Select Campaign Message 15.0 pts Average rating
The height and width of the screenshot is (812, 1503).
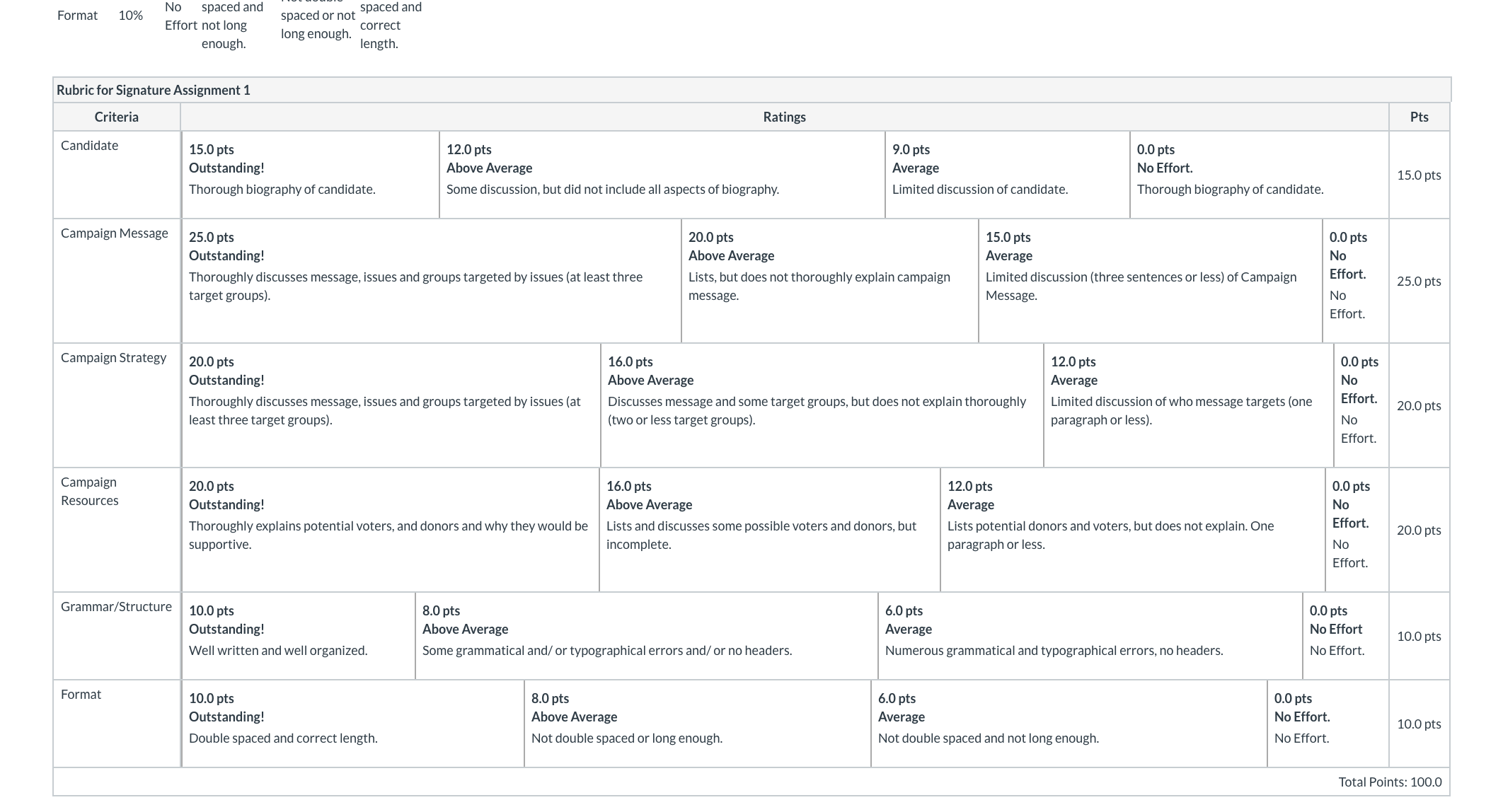pos(1151,281)
